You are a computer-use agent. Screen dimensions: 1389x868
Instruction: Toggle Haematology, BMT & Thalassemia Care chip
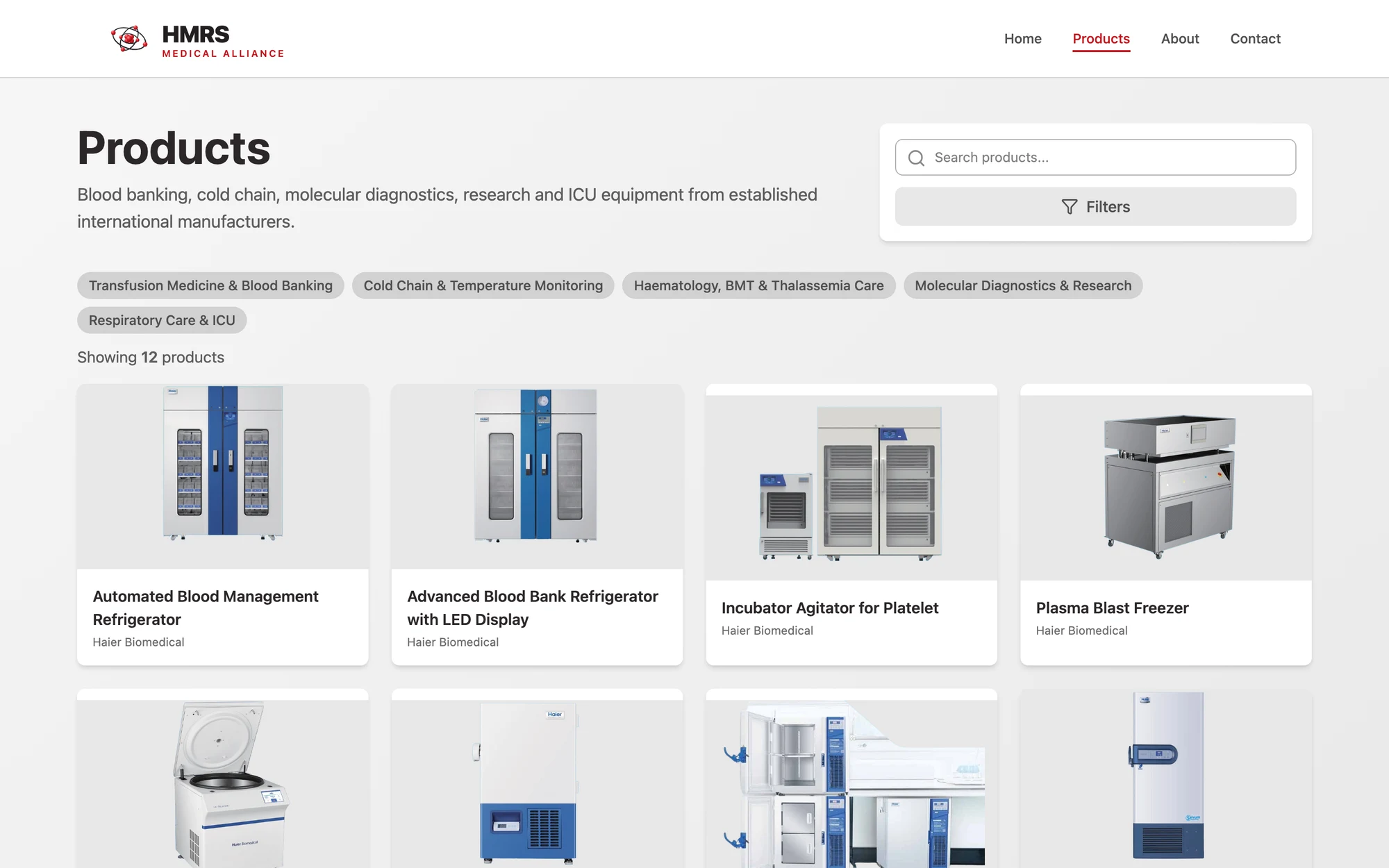click(x=758, y=285)
